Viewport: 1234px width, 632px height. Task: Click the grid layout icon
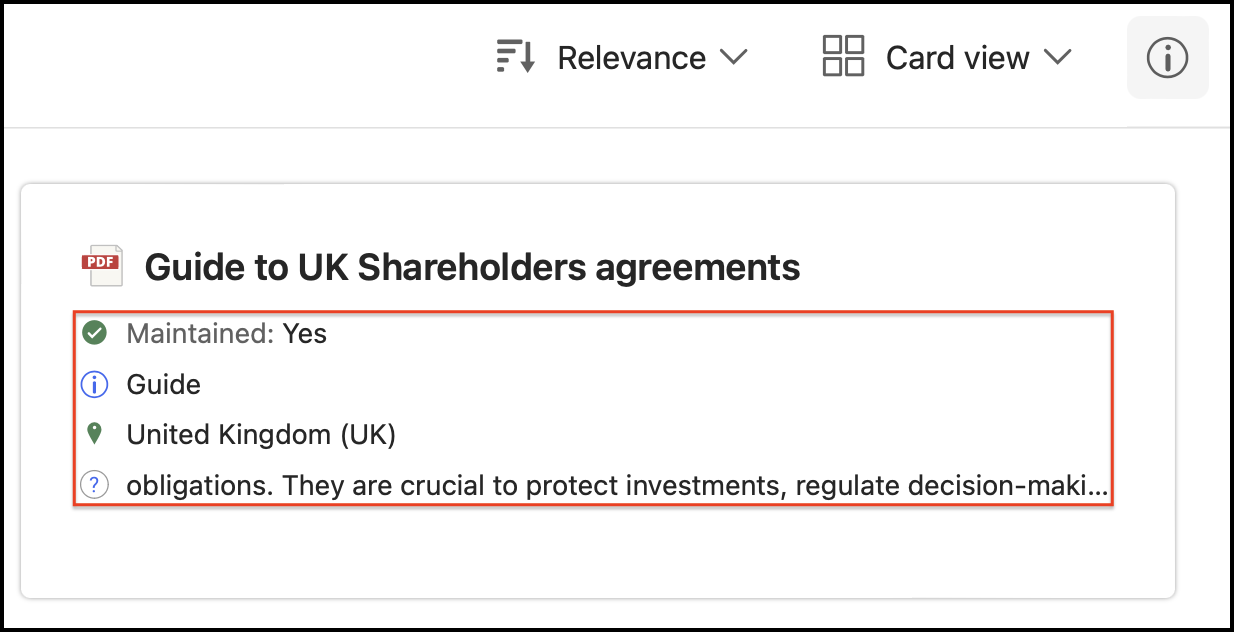click(x=843, y=57)
